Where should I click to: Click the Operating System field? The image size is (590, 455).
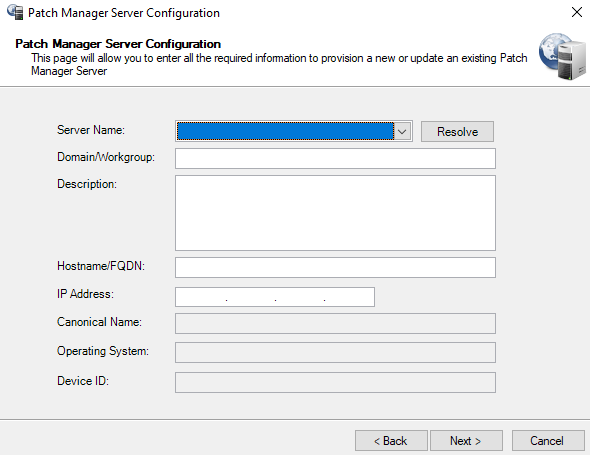tap(335, 352)
